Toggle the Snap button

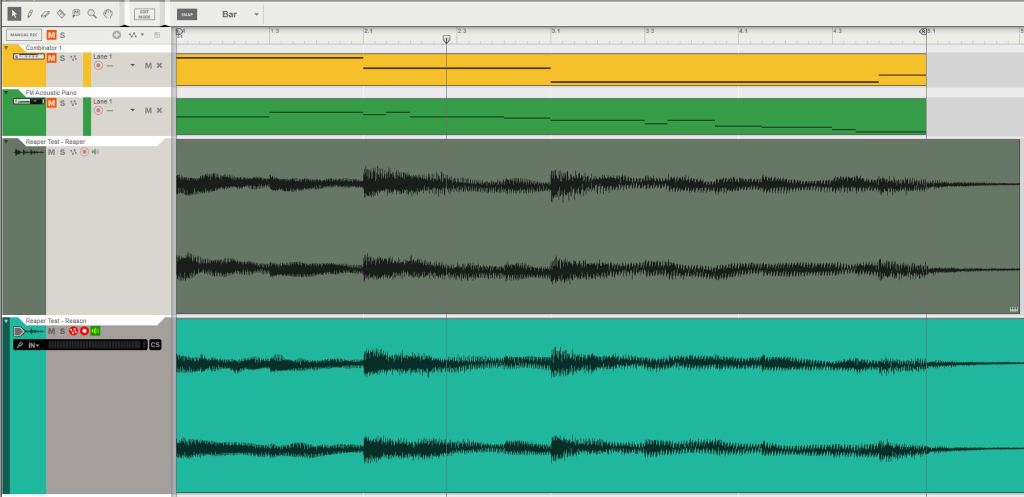tap(187, 15)
